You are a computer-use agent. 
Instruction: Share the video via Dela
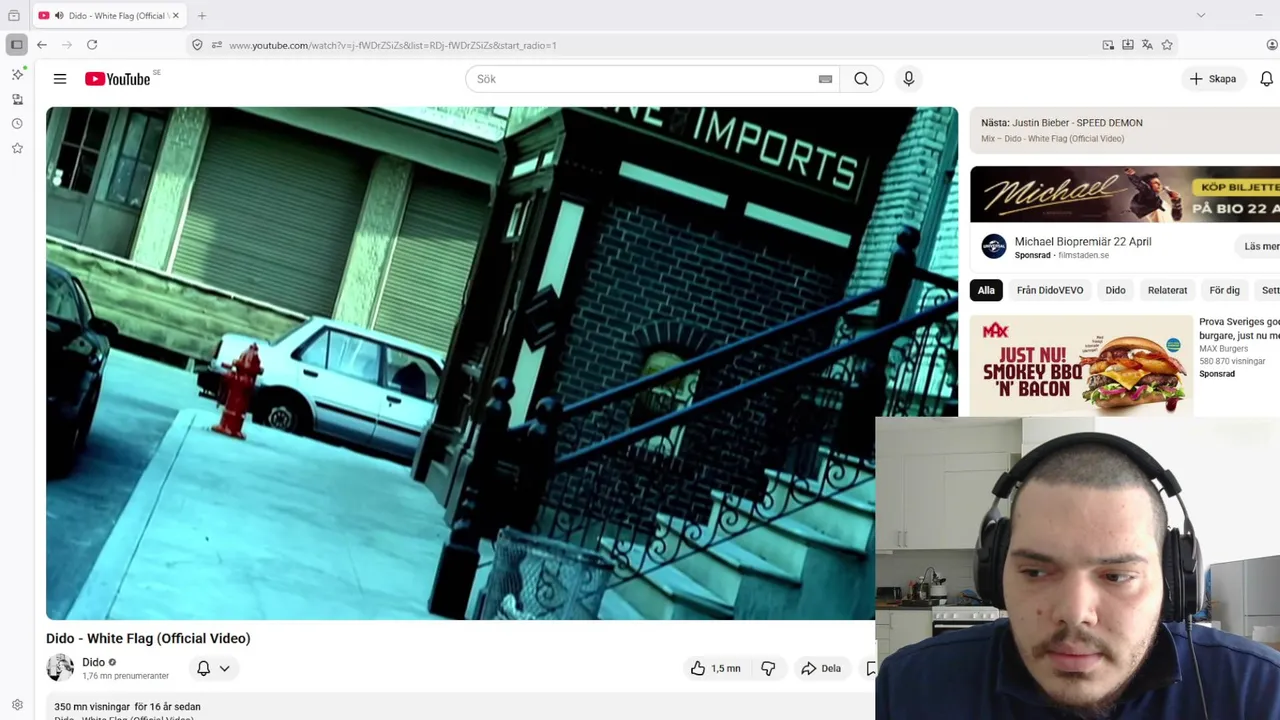pos(821,668)
